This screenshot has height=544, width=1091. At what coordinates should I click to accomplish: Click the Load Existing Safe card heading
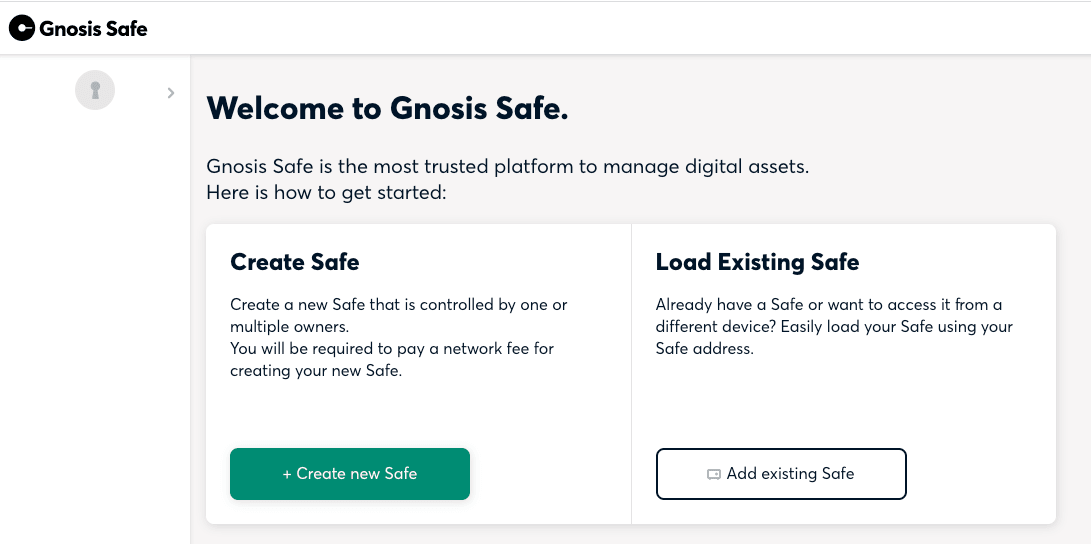(x=757, y=262)
